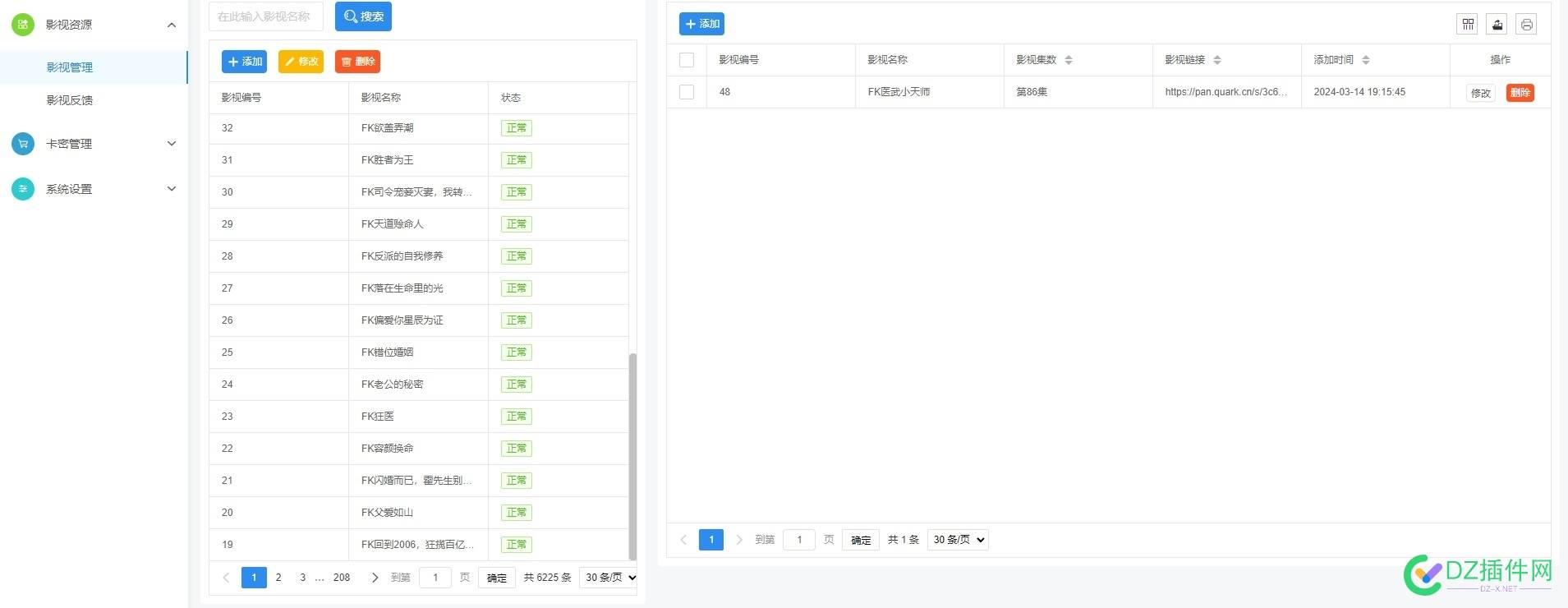
Task: Click the 第86集 cell
Action: (1078, 92)
